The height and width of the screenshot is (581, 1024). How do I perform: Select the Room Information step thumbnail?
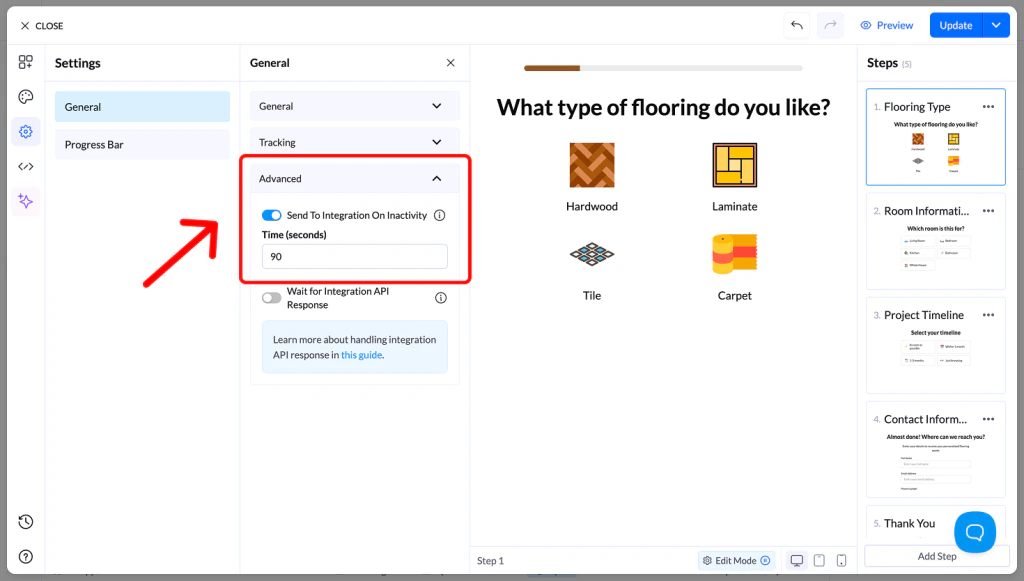click(935, 241)
